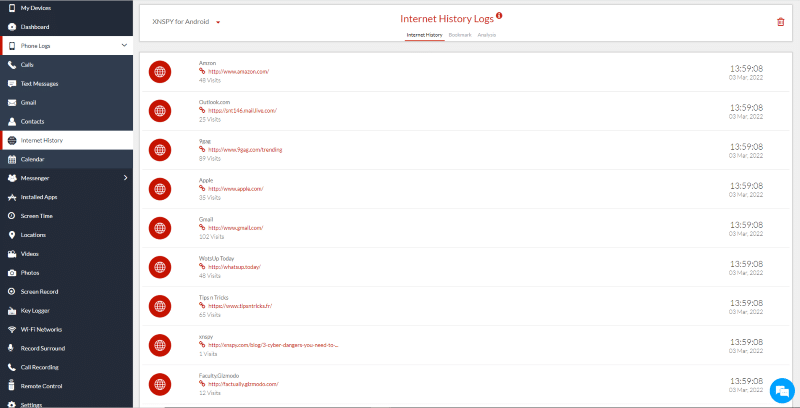Click the 'Outlook.com' entry title

click(214, 102)
